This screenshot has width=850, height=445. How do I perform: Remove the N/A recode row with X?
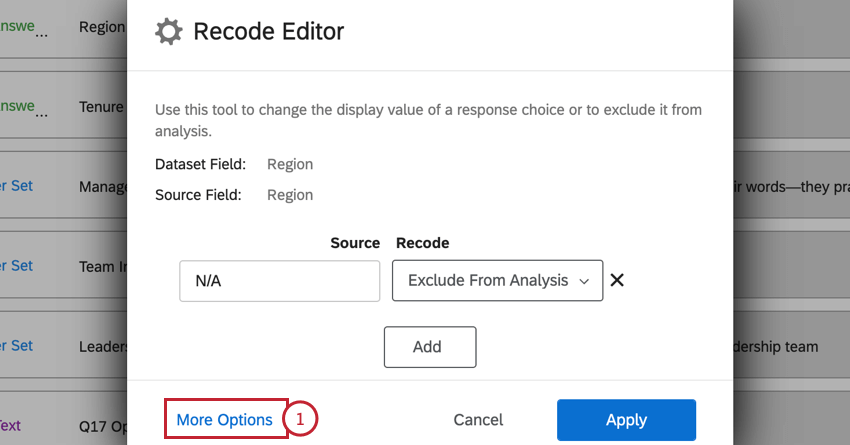coord(617,281)
